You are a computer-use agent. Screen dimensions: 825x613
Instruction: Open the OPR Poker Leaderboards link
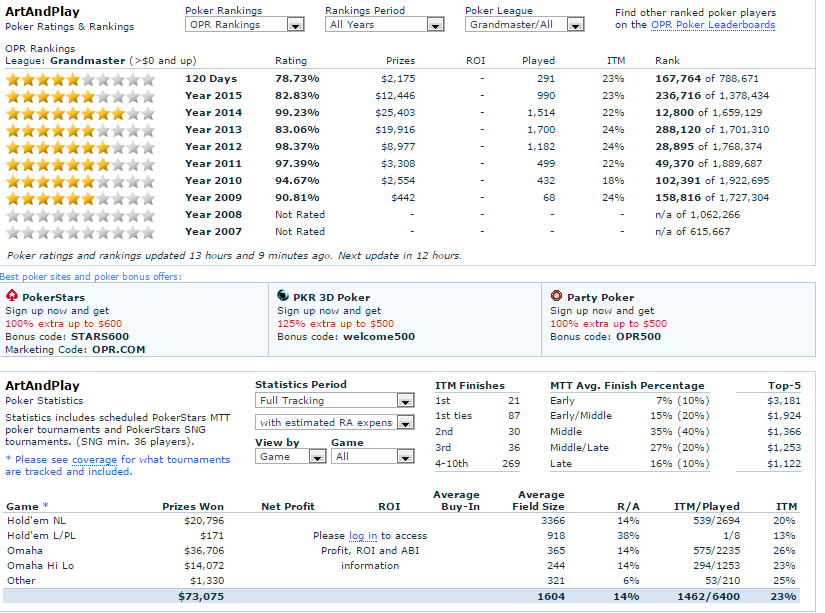click(712, 25)
